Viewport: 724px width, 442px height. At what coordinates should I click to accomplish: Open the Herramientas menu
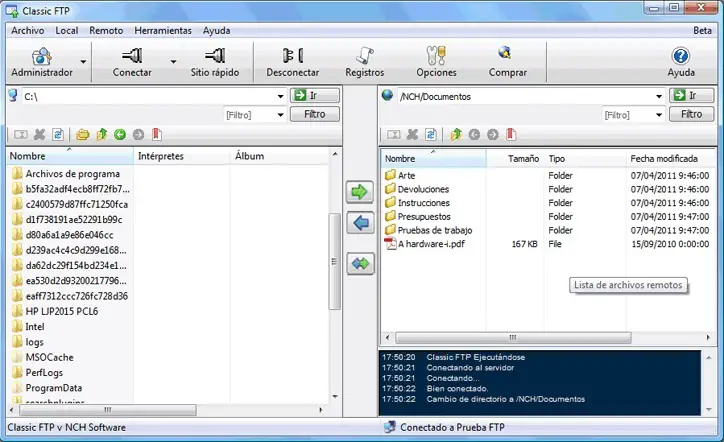(163, 30)
